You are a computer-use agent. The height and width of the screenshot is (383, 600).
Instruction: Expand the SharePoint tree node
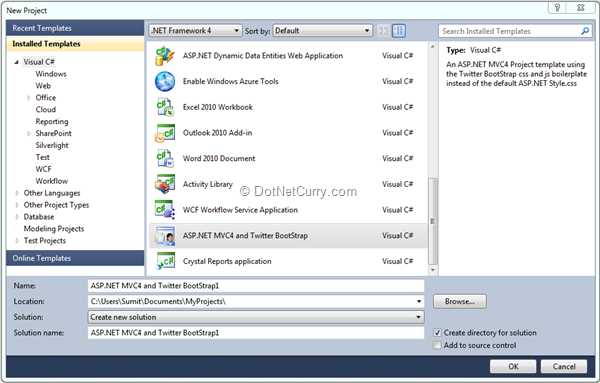click(x=29, y=134)
